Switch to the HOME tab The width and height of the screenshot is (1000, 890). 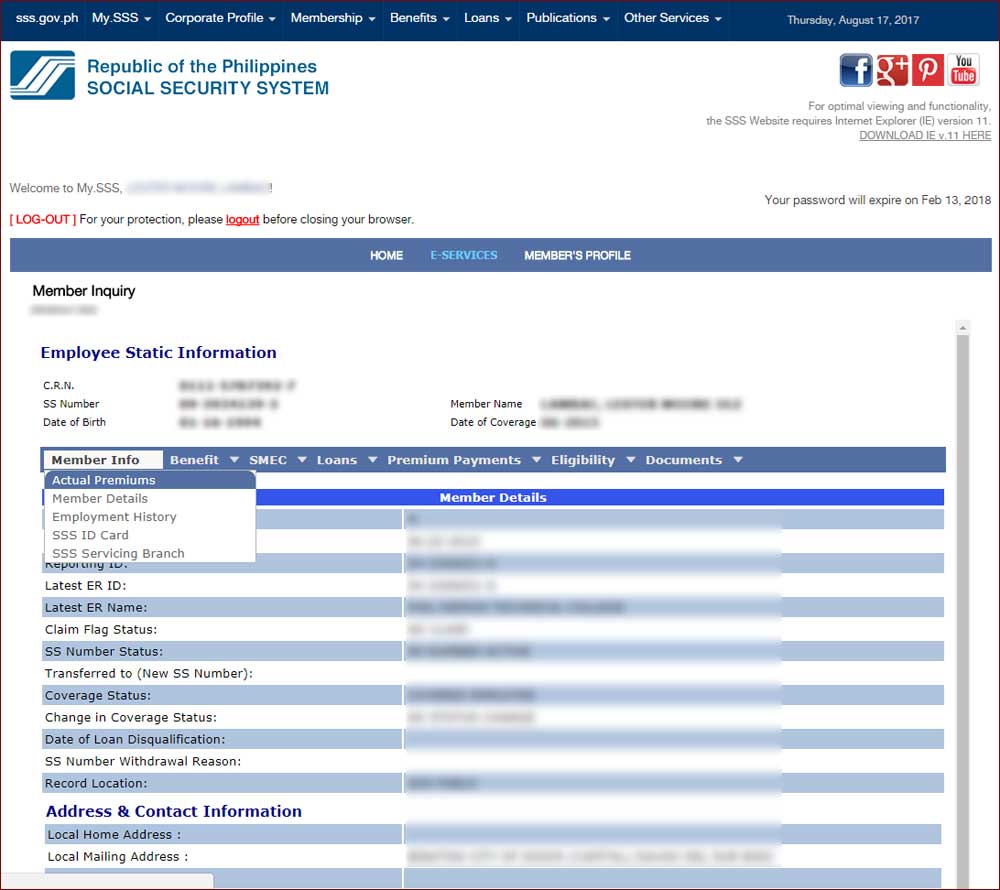point(386,255)
